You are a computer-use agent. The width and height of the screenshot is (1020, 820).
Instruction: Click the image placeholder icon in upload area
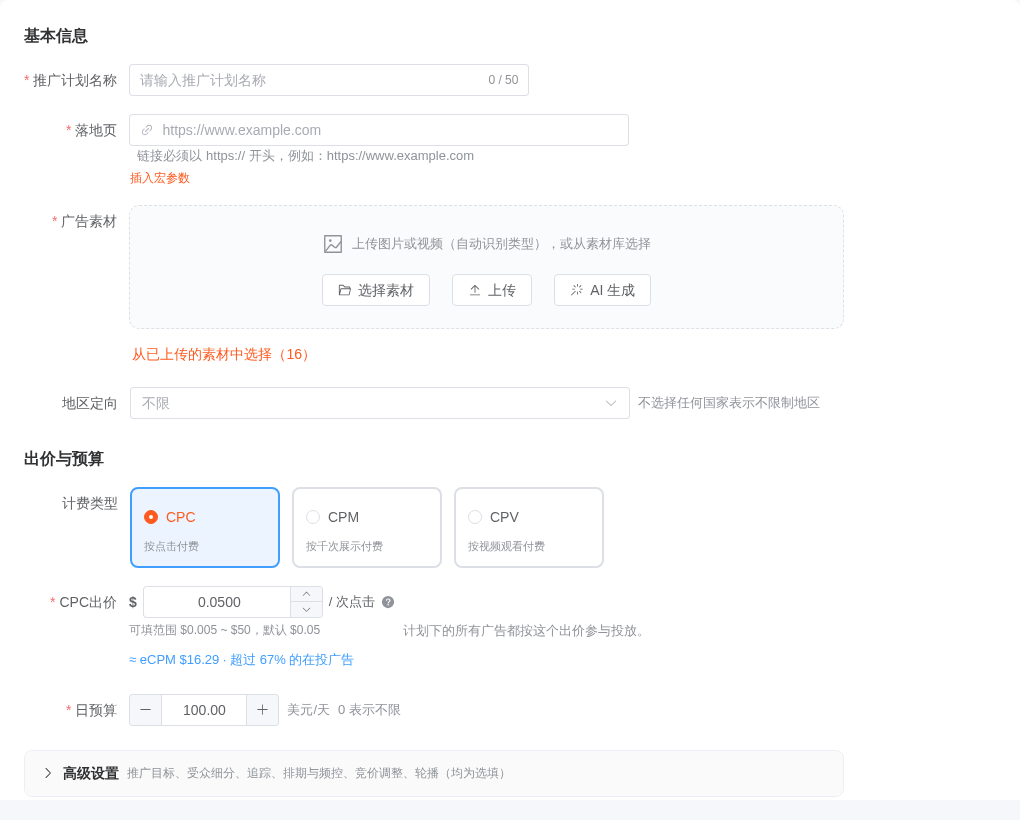tap(333, 244)
